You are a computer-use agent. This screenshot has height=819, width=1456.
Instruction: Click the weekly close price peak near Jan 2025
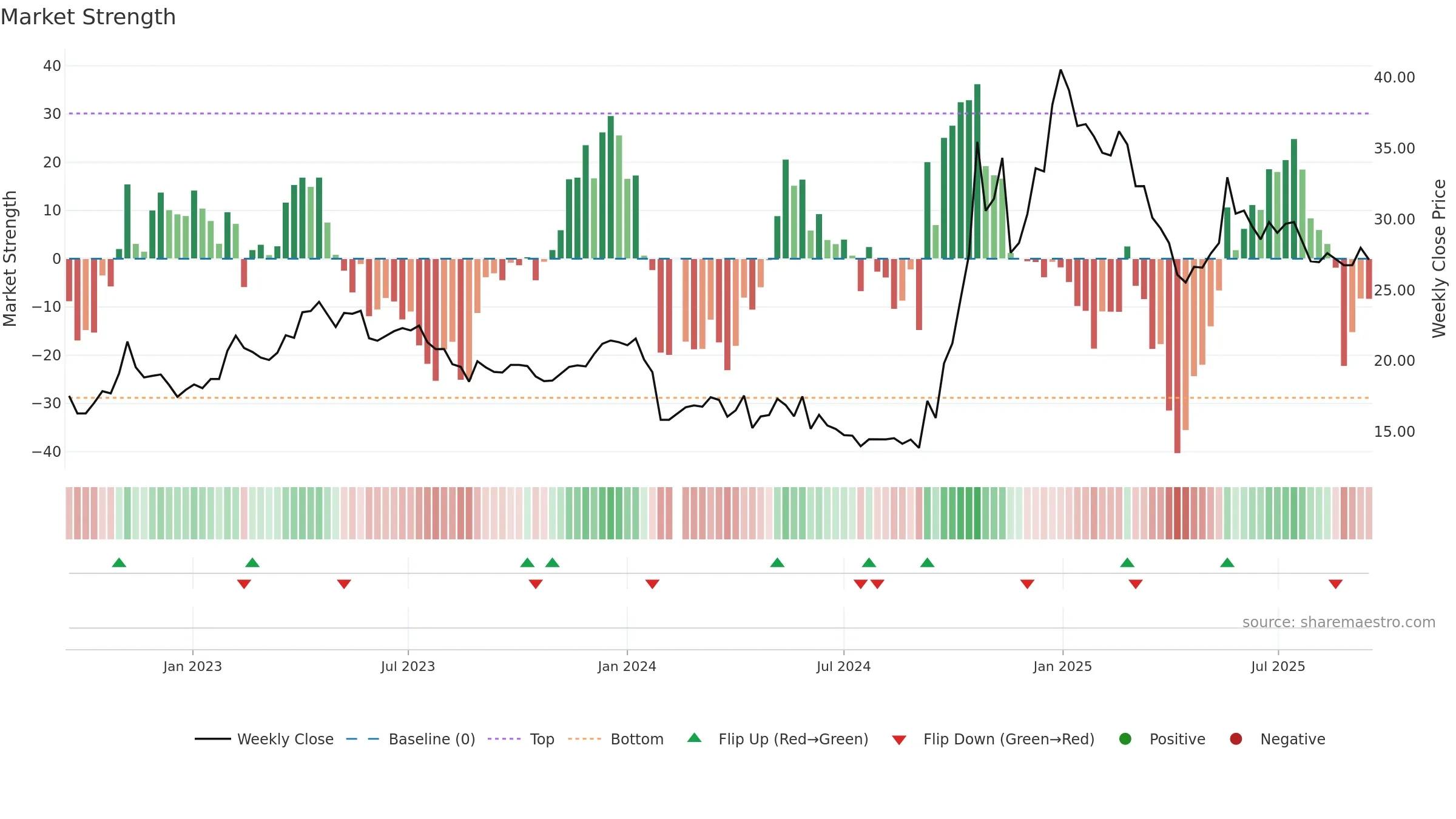click(x=1060, y=70)
